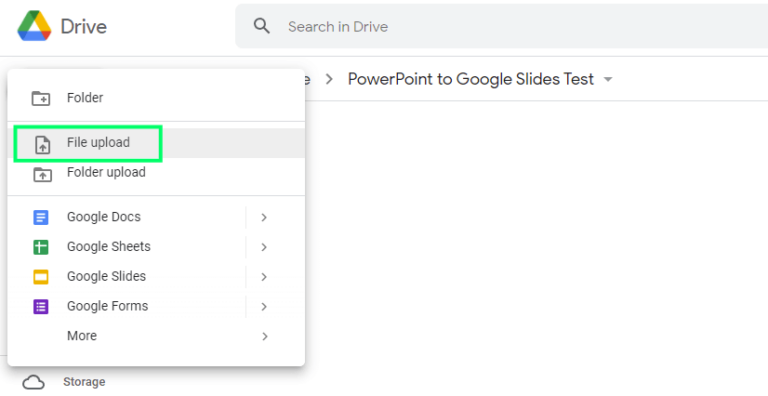Expand the Google Slides submenu arrow
This screenshot has width=768, height=396.
(264, 277)
